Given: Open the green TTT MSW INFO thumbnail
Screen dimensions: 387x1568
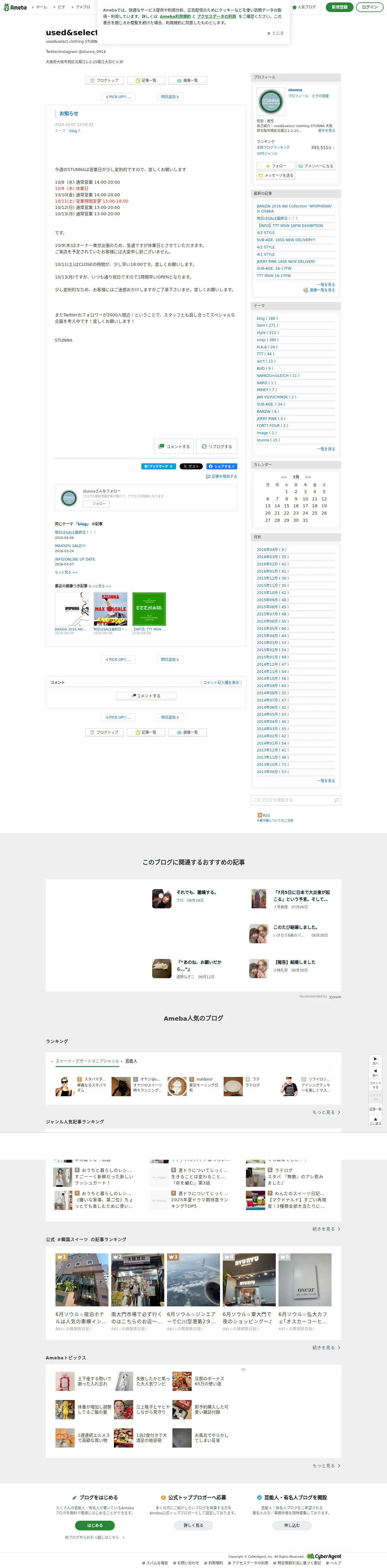Looking at the screenshot, I should click(x=149, y=609).
